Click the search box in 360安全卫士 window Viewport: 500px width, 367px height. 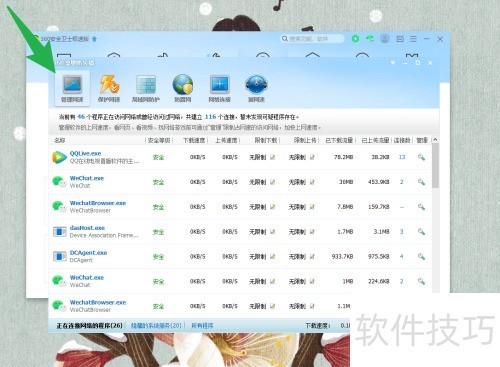click(312, 39)
